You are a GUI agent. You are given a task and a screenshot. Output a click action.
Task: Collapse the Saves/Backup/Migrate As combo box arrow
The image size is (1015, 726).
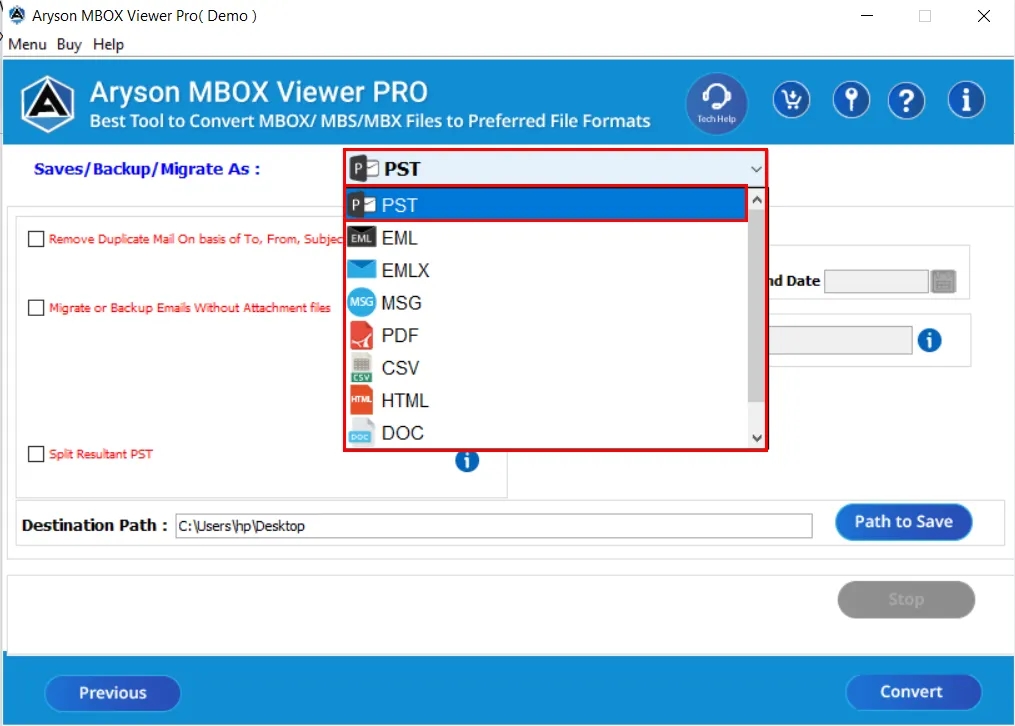(x=755, y=169)
